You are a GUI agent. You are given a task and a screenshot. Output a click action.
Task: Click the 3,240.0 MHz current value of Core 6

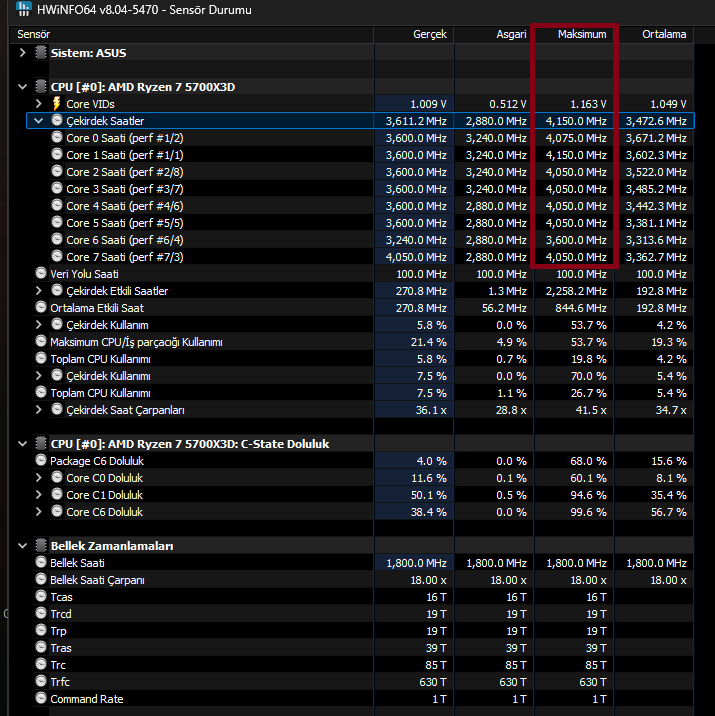(416, 240)
